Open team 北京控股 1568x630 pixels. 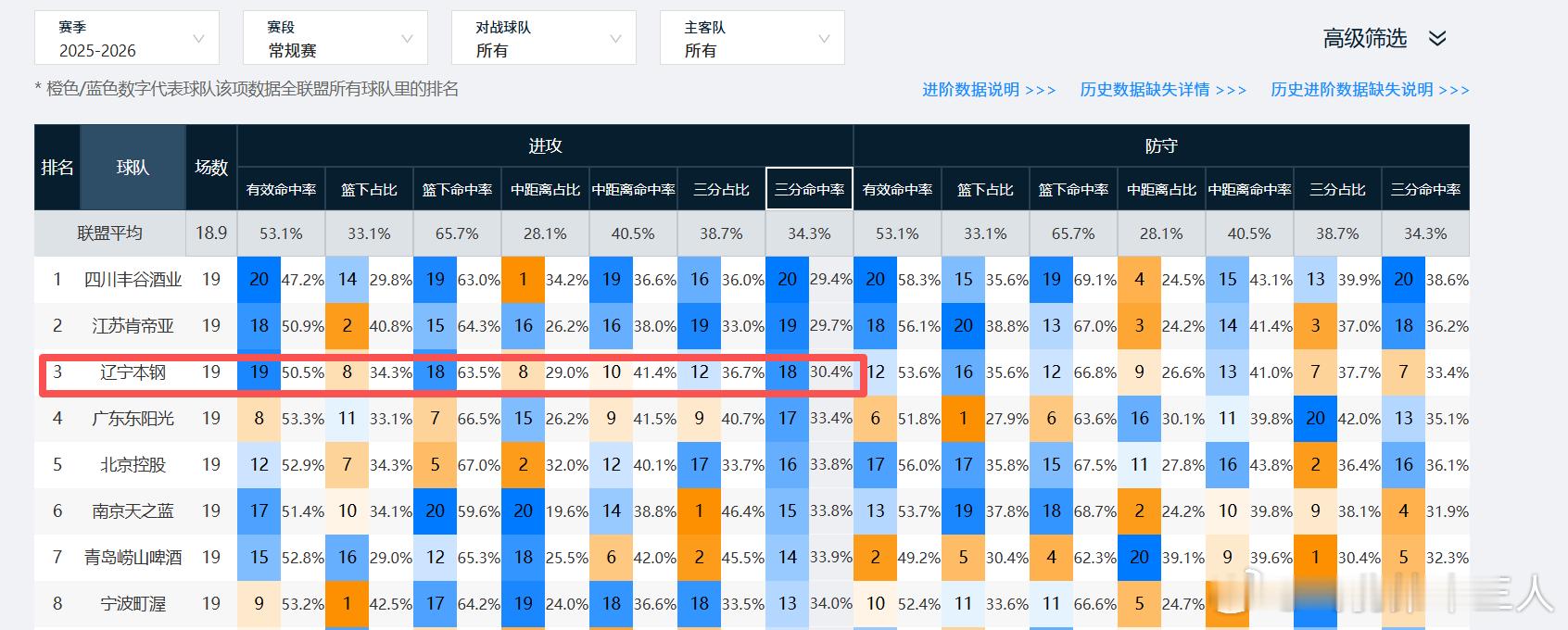133,465
